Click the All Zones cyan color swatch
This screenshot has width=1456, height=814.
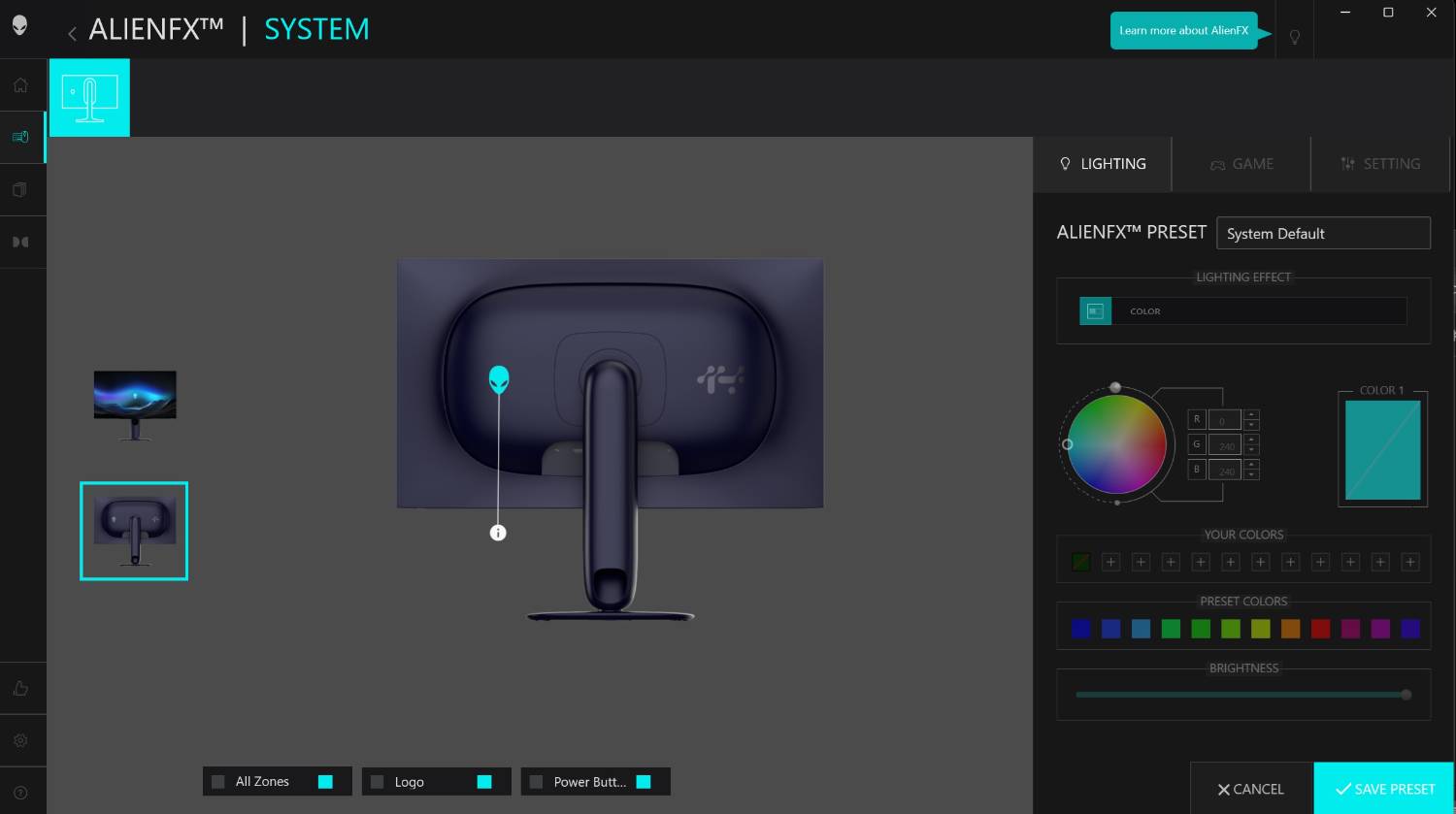pos(325,781)
